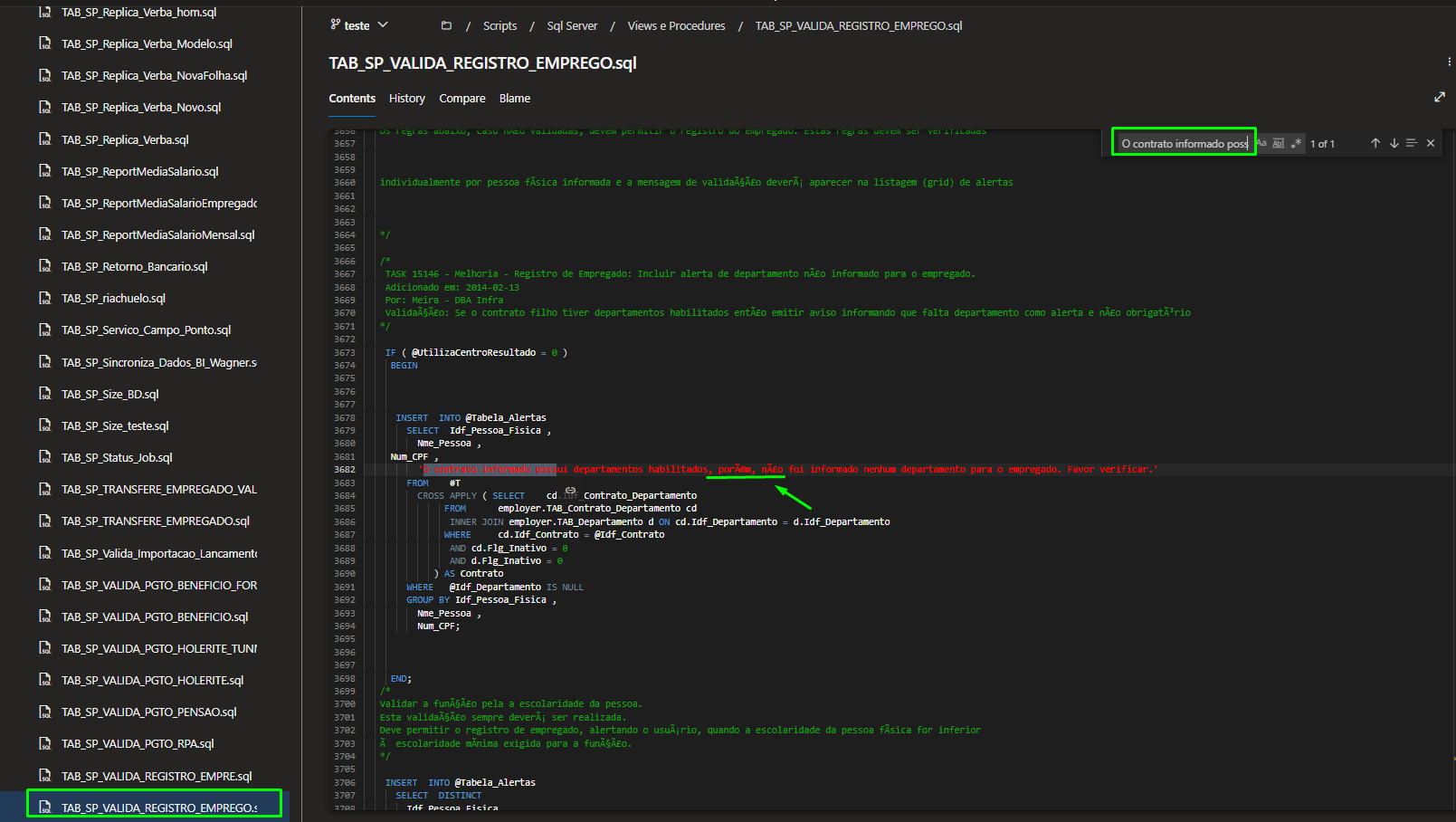Click 'END;' on line 3698
The width and height of the screenshot is (1456, 822).
click(401, 678)
